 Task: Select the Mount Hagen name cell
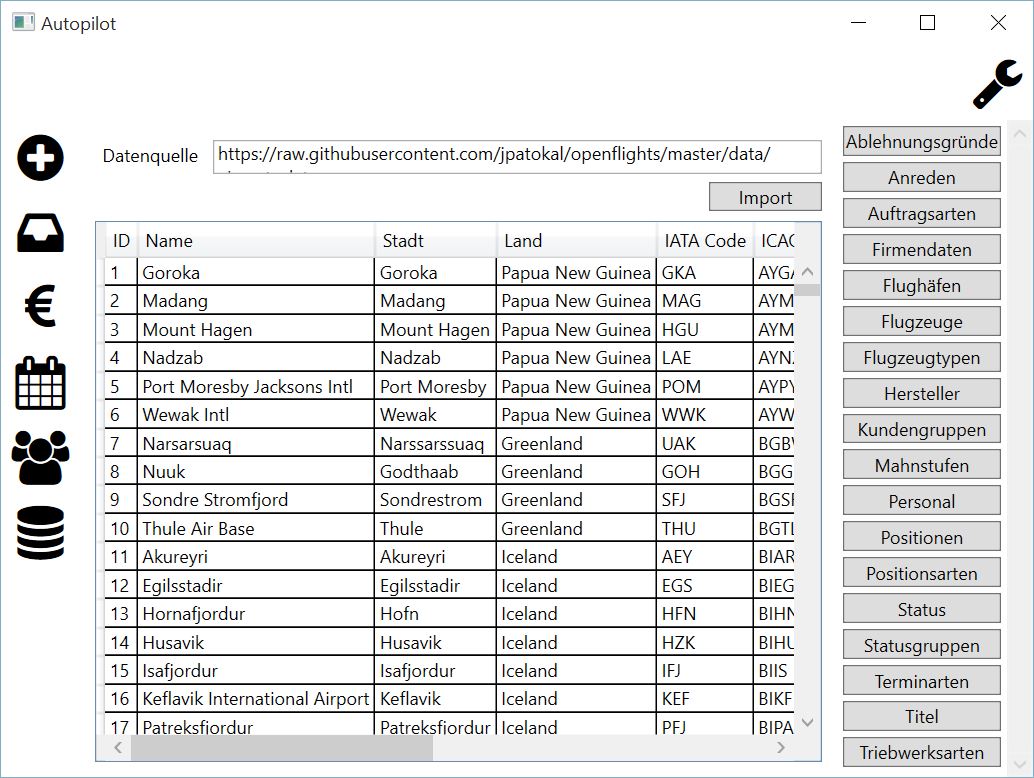pyautogui.click(x=256, y=329)
